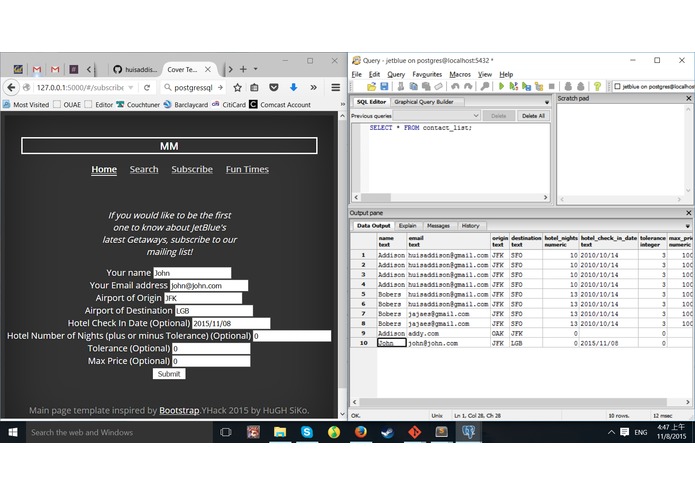The image size is (695, 494).
Task: Run the Execute pgScript icon
Action: tap(514, 86)
